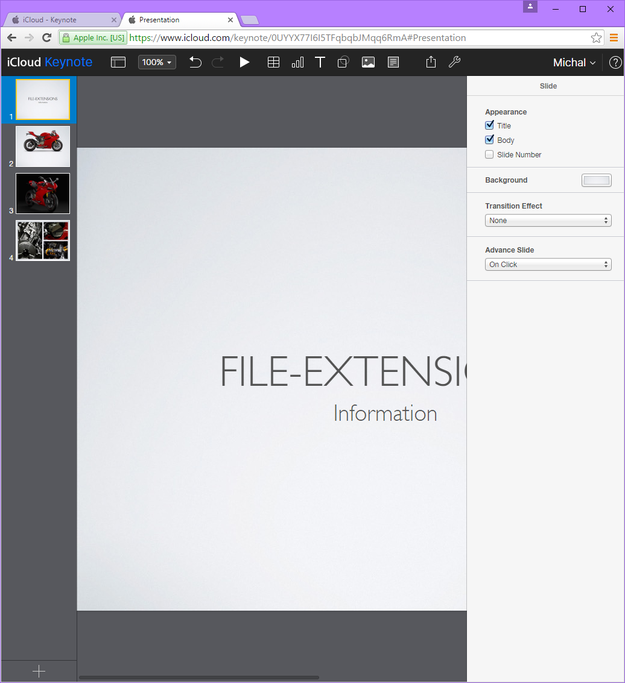
Task: Click the Apple Inc. security certificate badge
Action: pos(93,38)
